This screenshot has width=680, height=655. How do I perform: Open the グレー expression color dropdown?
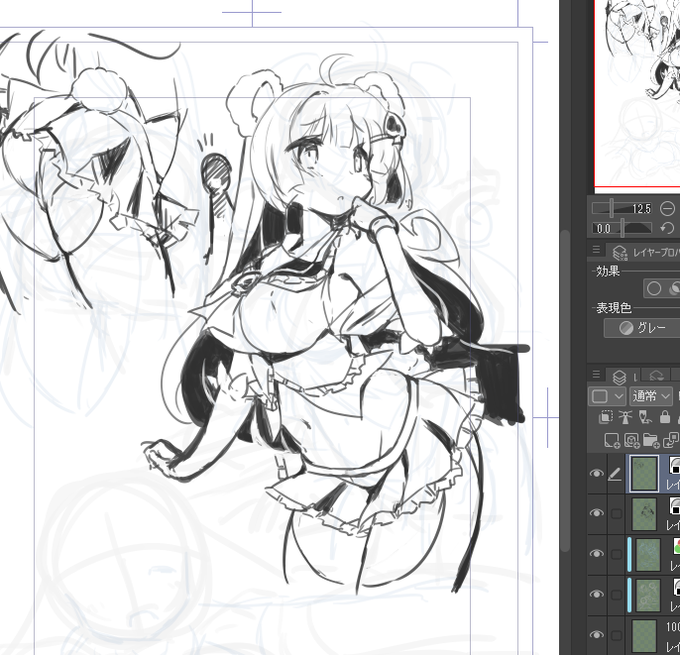pyautogui.click(x=642, y=328)
